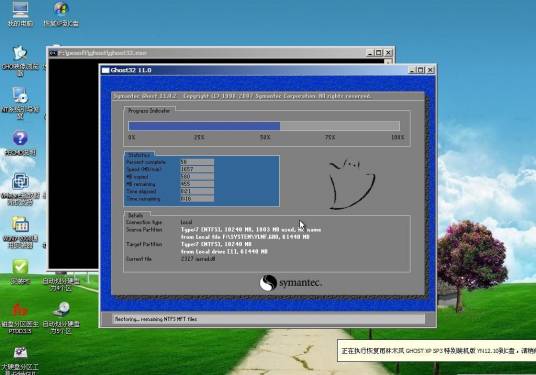Maximize the Ghost32 11.0 window

[421, 70]
